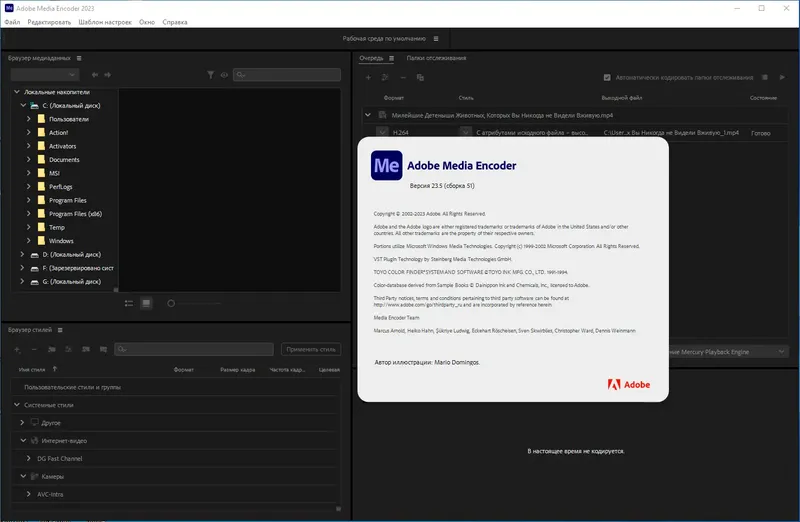Select the Activators folder
The image size is (800, 522).
pos(62,146)
